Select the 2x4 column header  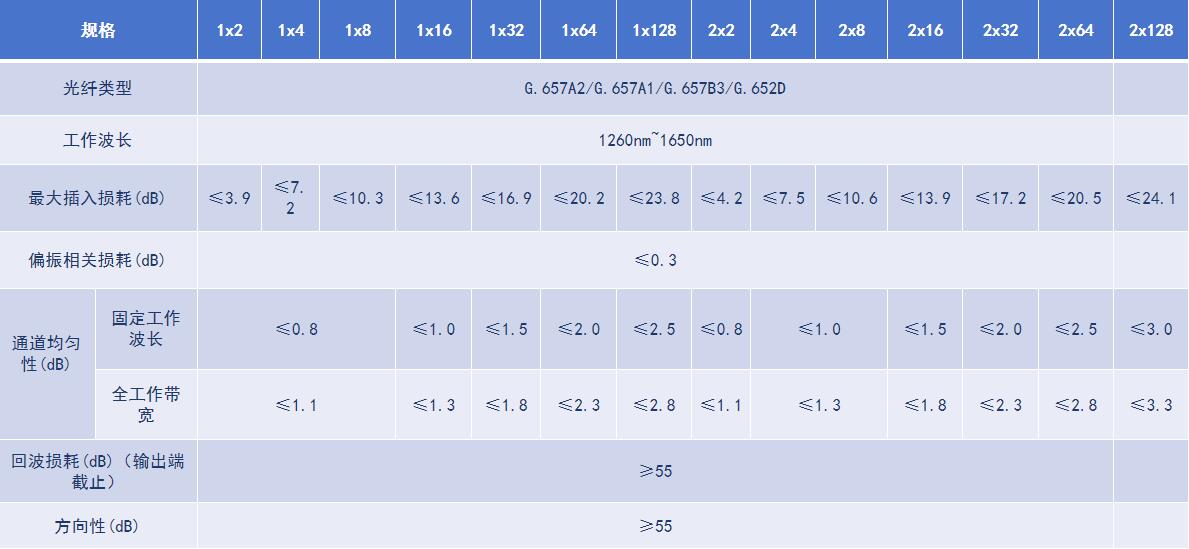coord(783,30)
